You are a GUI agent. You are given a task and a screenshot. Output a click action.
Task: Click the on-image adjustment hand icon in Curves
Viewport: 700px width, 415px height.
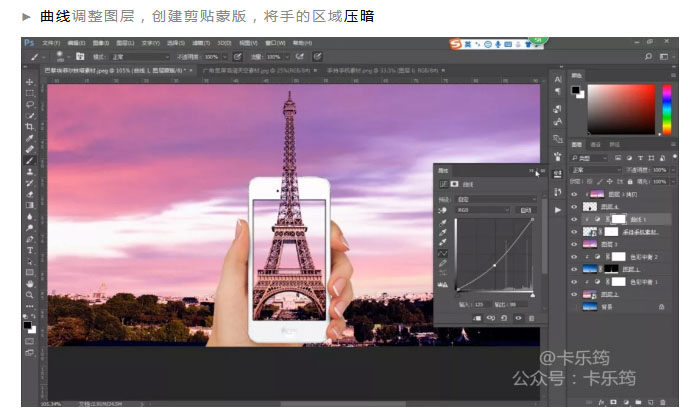tap(443, 210)
